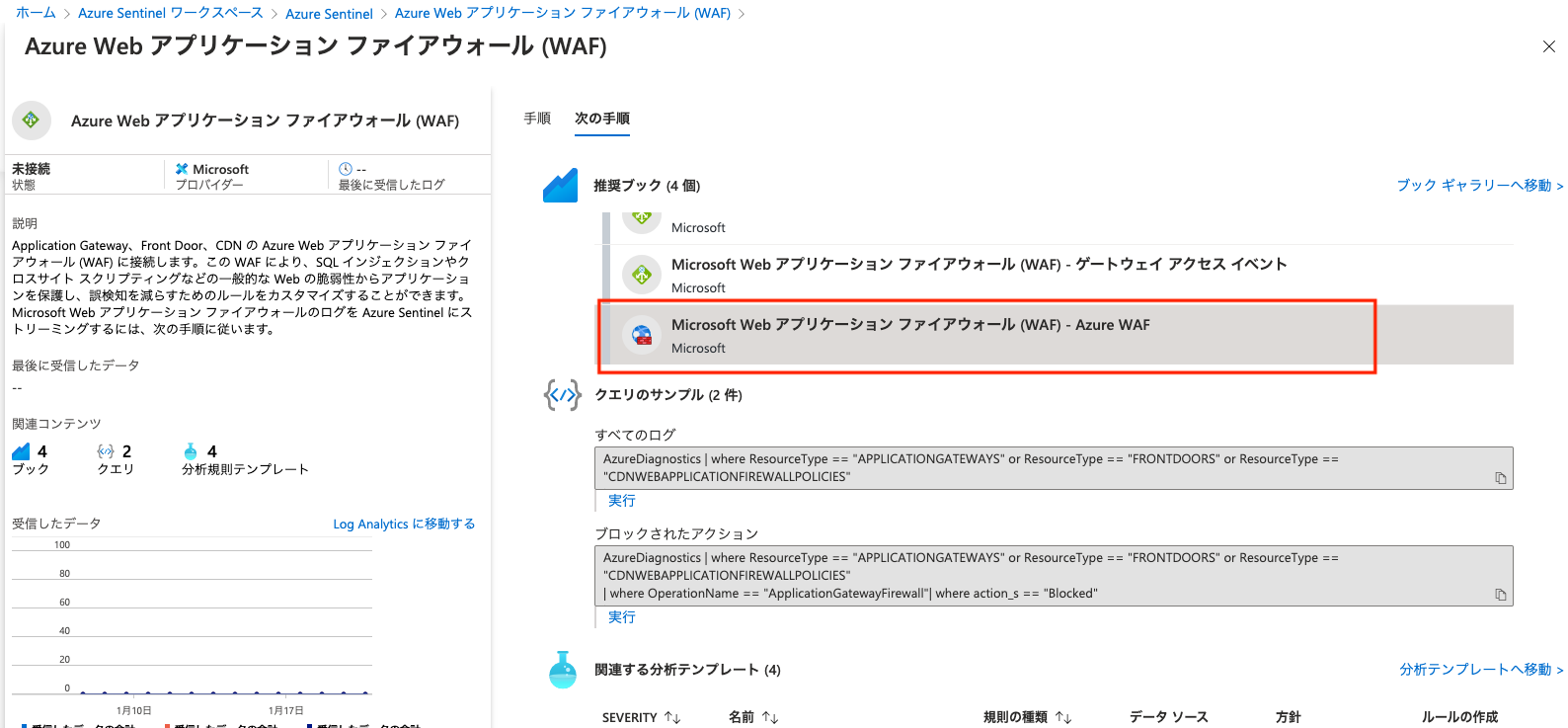Click the Microsoft provider icon
This screenshot has height=728, width=1568.
click(x=182, y=169)
